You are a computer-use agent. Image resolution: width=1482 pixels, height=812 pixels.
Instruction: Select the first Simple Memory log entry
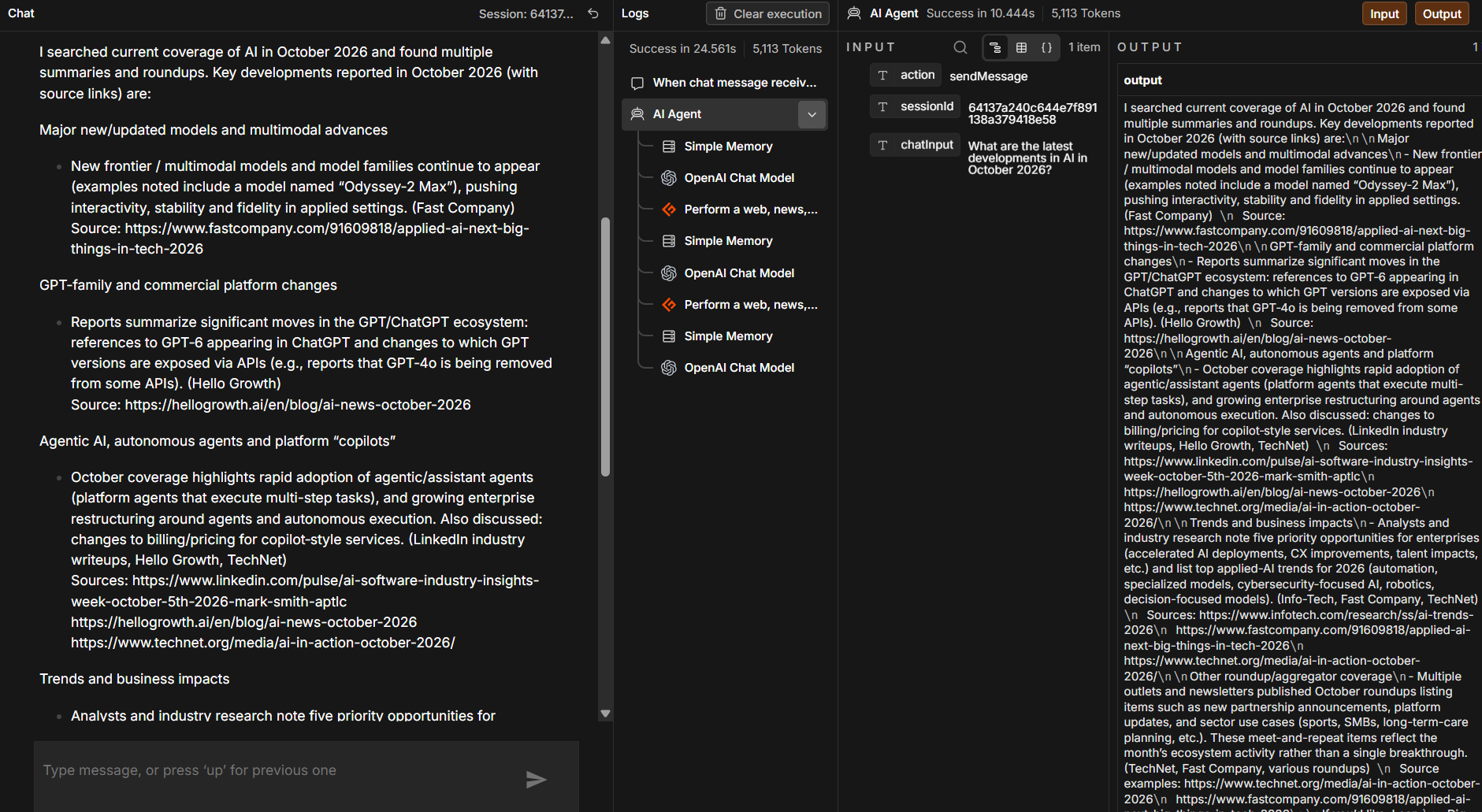(x=728, y=146)
